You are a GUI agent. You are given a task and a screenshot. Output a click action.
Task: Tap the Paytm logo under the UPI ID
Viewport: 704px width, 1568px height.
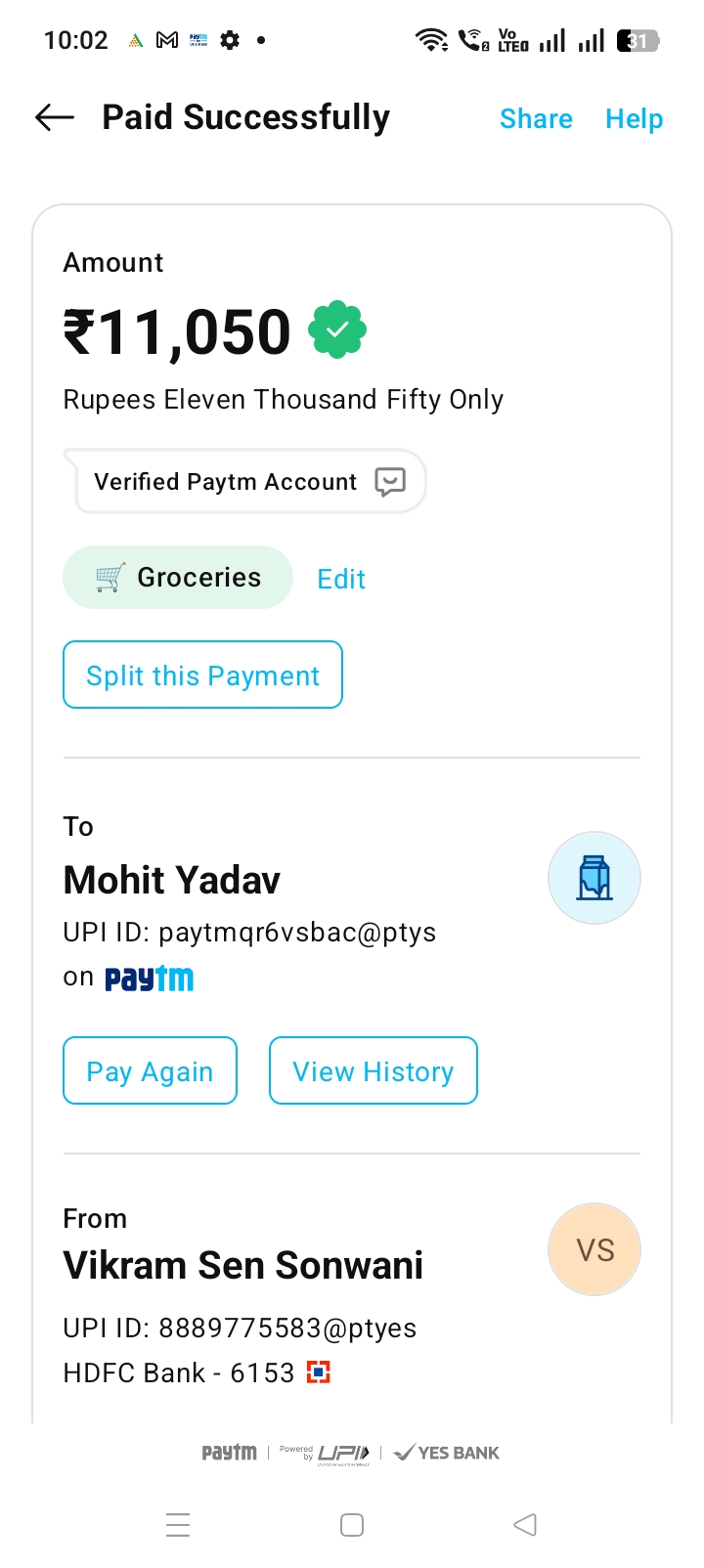(150, 979)
